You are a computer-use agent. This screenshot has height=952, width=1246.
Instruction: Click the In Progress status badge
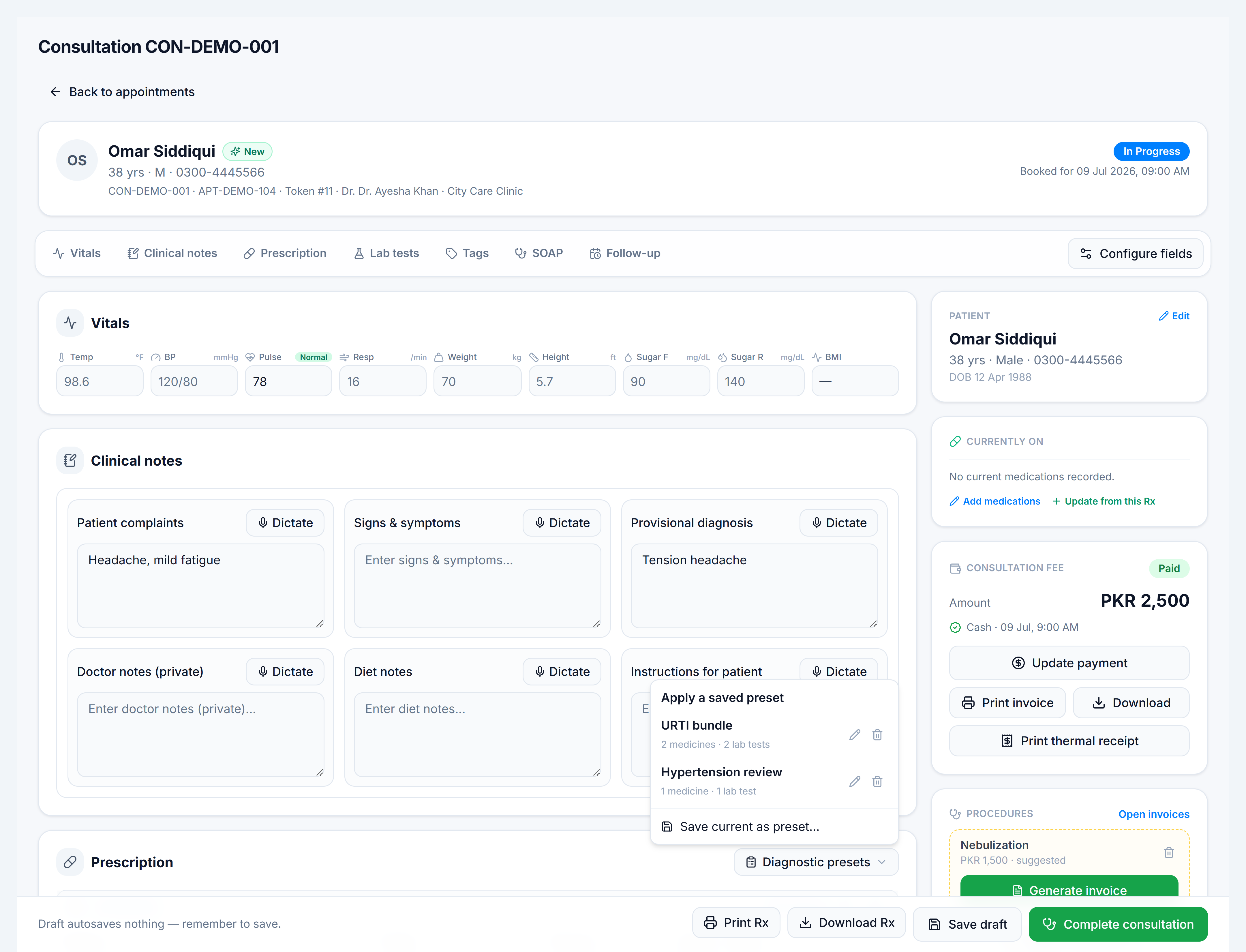pyautogui.click(x=1151, y=151)
